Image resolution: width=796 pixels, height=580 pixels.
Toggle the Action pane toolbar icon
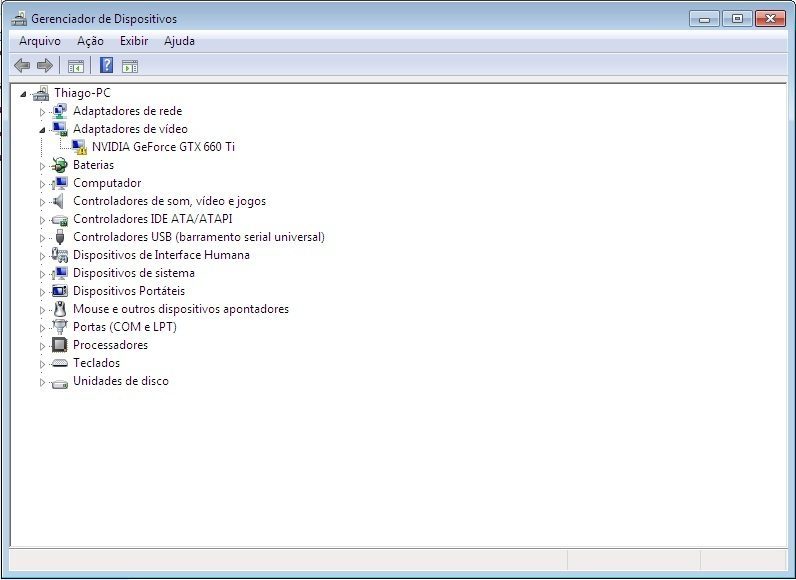(x=129, y=66)
